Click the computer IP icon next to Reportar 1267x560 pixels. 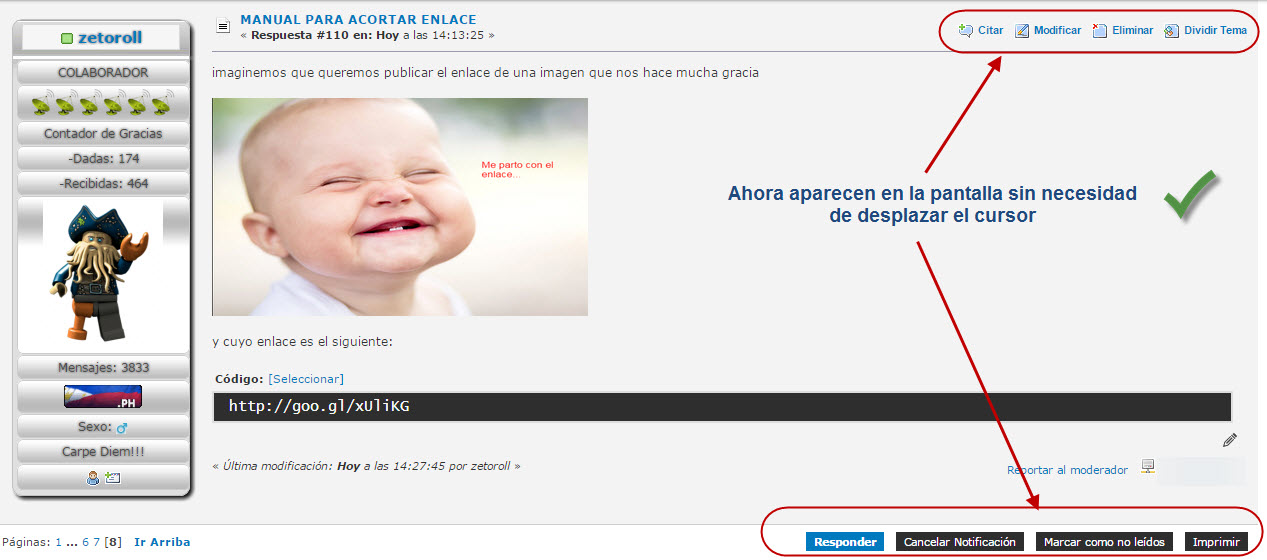pyautogui.click(x=1148, y=467)
